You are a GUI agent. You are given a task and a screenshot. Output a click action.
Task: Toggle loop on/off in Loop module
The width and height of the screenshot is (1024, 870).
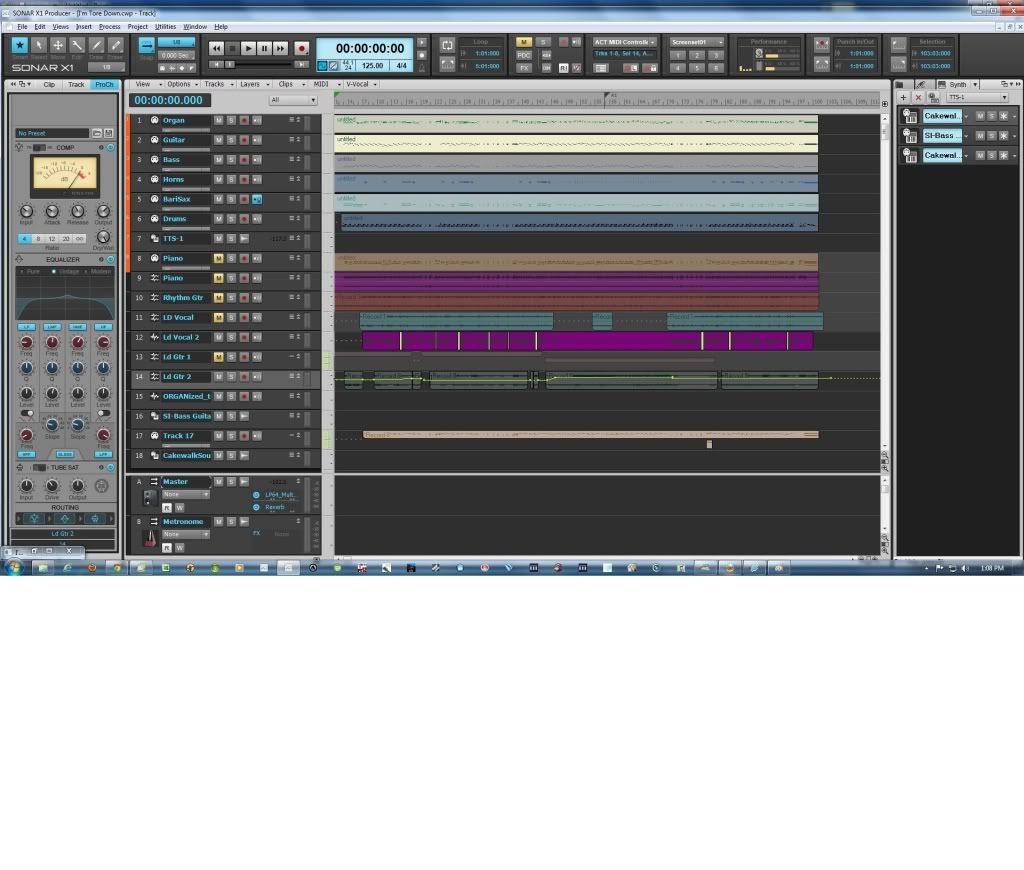(447, 46)
